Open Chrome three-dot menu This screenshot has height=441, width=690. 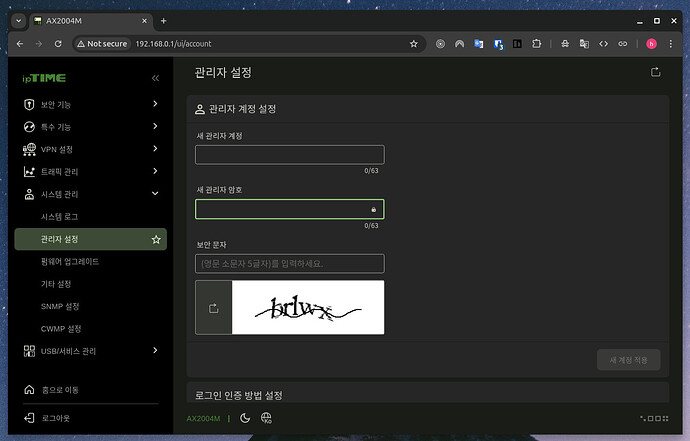pyautogui.click(x=671, y=44)
